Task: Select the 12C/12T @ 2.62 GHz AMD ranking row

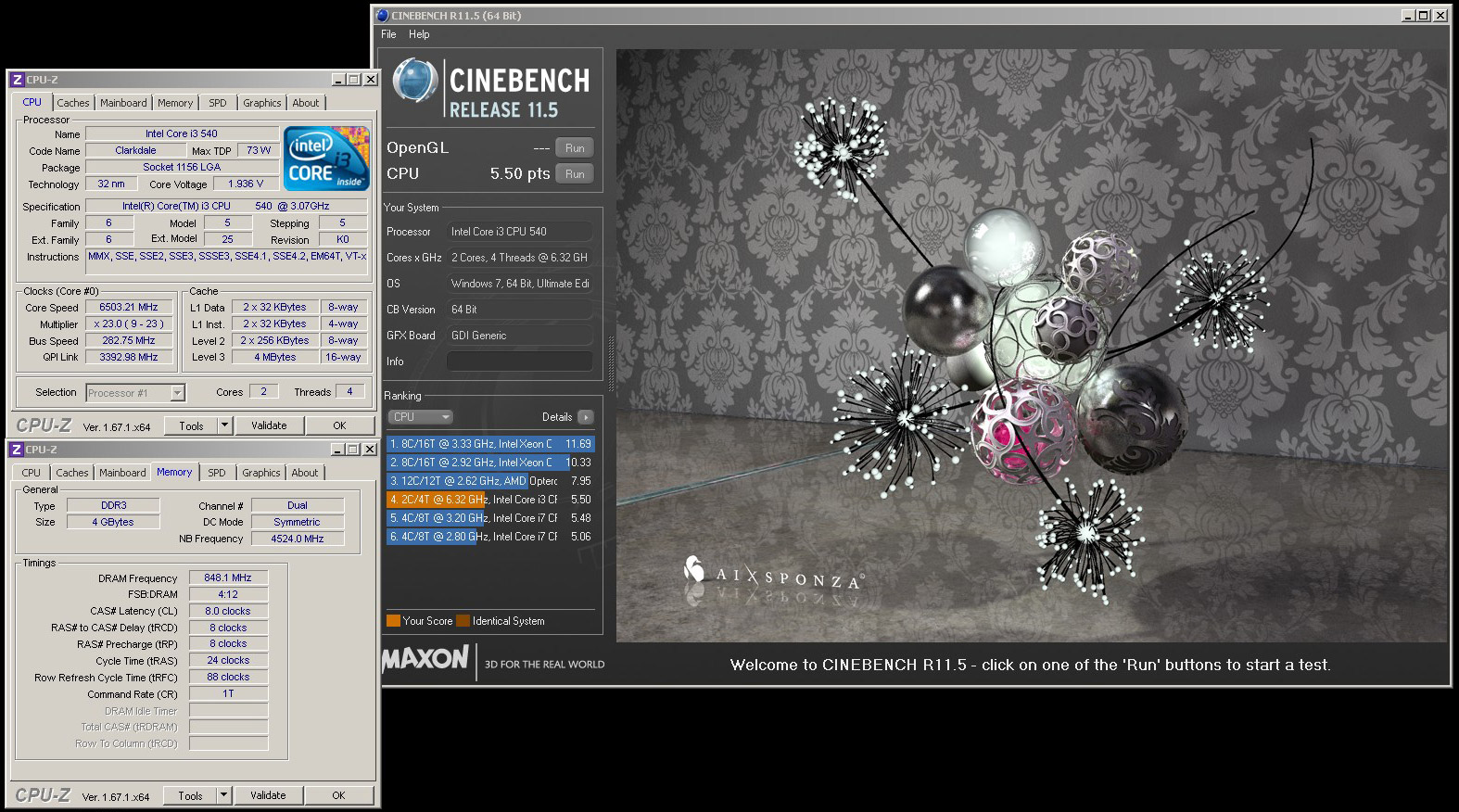Action: [x=490, y=481]
